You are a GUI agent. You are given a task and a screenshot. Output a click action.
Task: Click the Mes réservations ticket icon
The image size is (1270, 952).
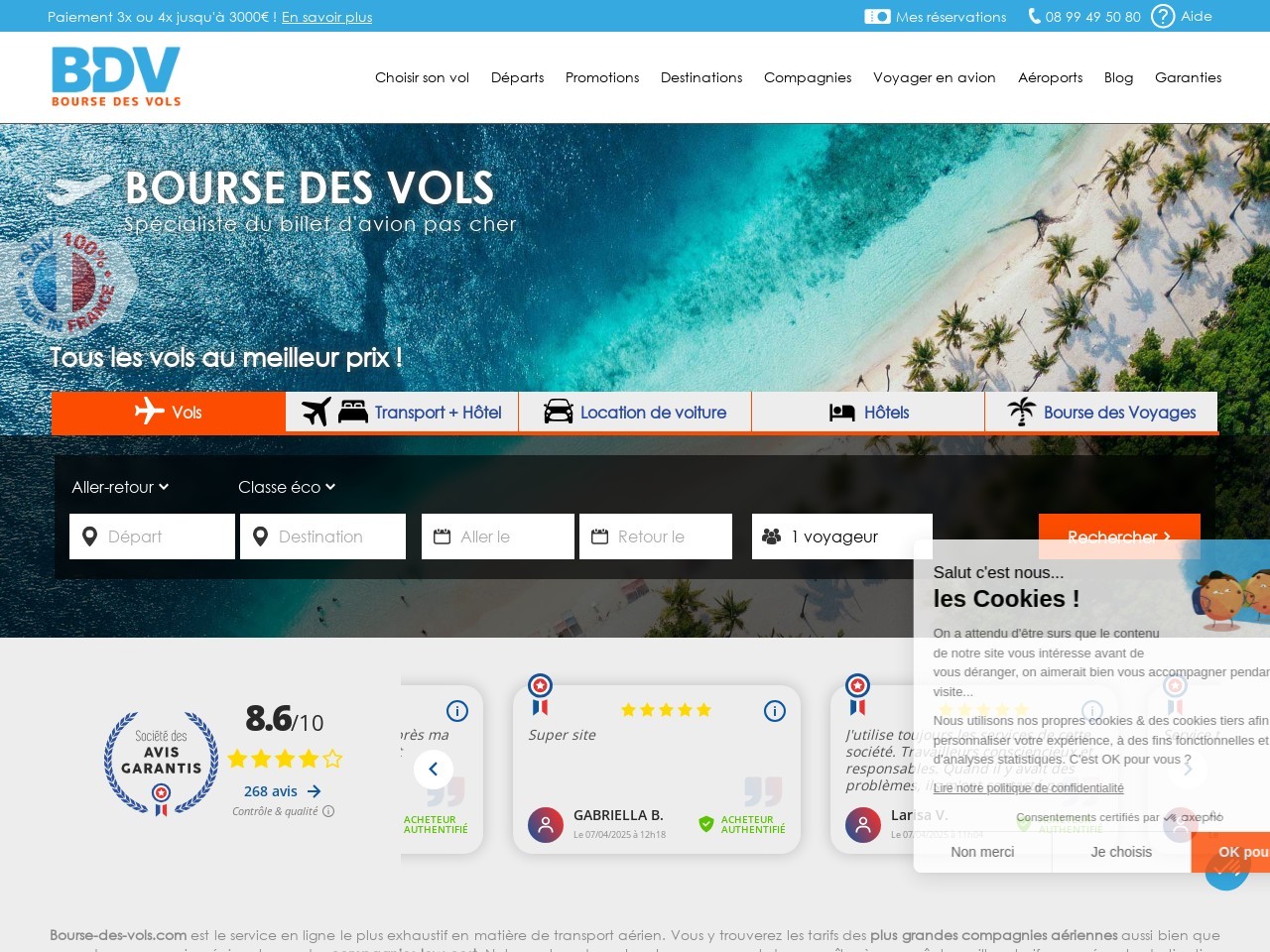pos(877,16)
